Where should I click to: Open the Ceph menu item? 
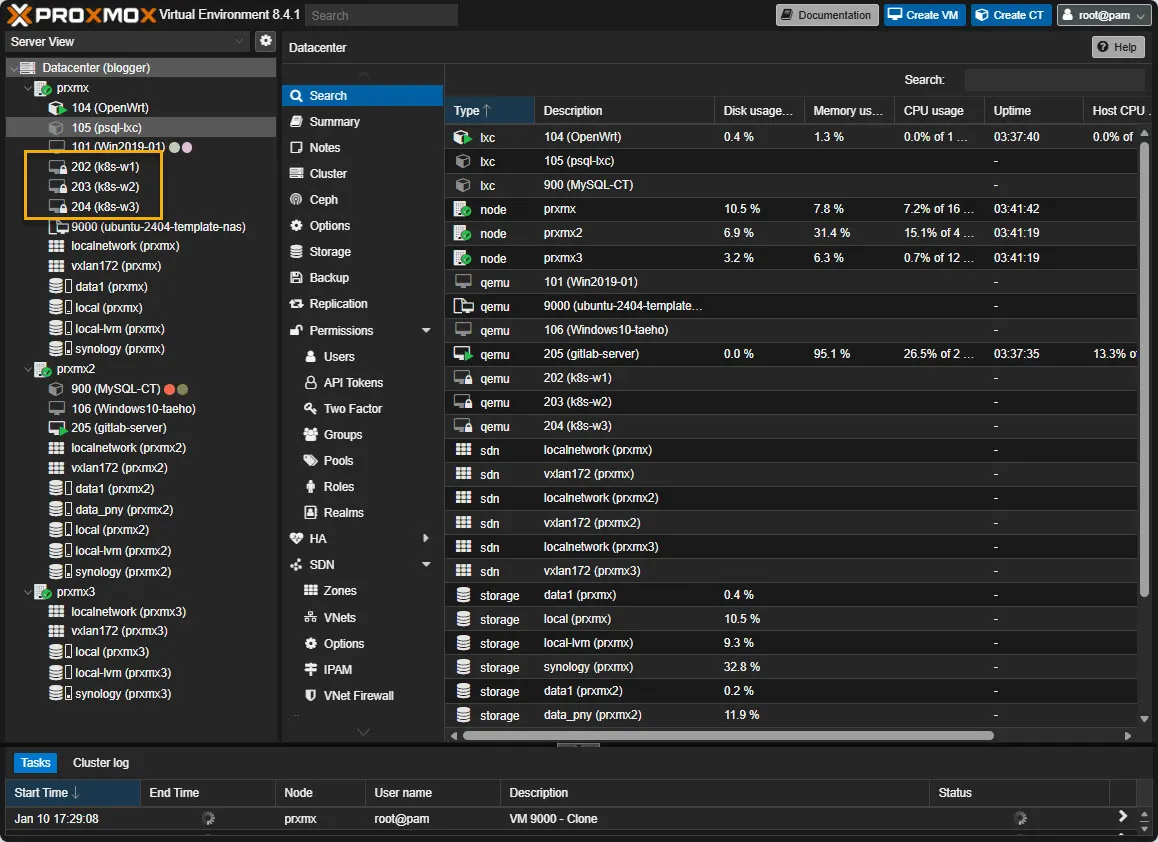pyautogui.click(x=362, y=199)
